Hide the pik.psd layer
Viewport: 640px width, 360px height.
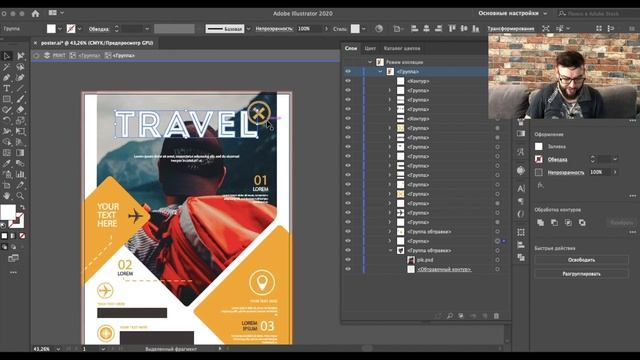(348, 260)
